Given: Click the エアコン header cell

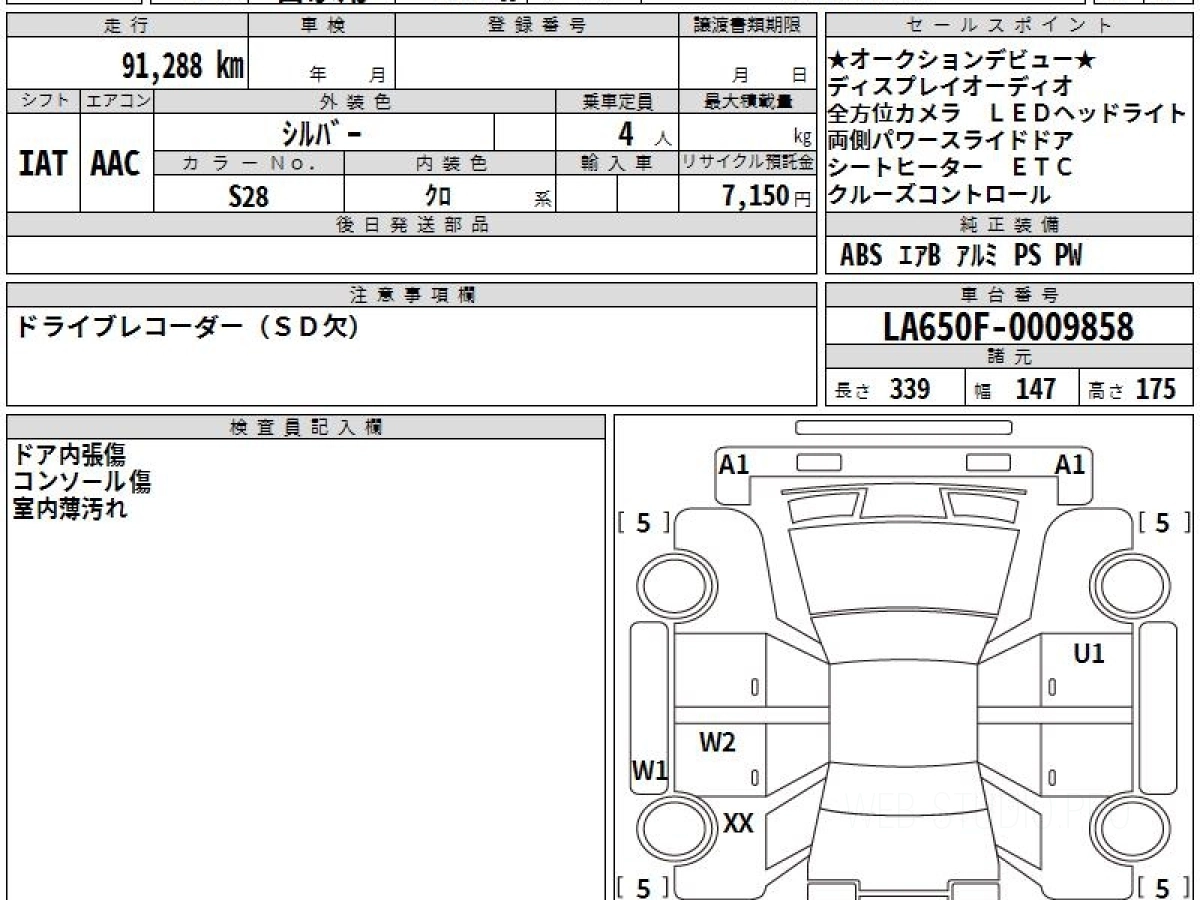Looking at the screenshot, I should [117, 101].
